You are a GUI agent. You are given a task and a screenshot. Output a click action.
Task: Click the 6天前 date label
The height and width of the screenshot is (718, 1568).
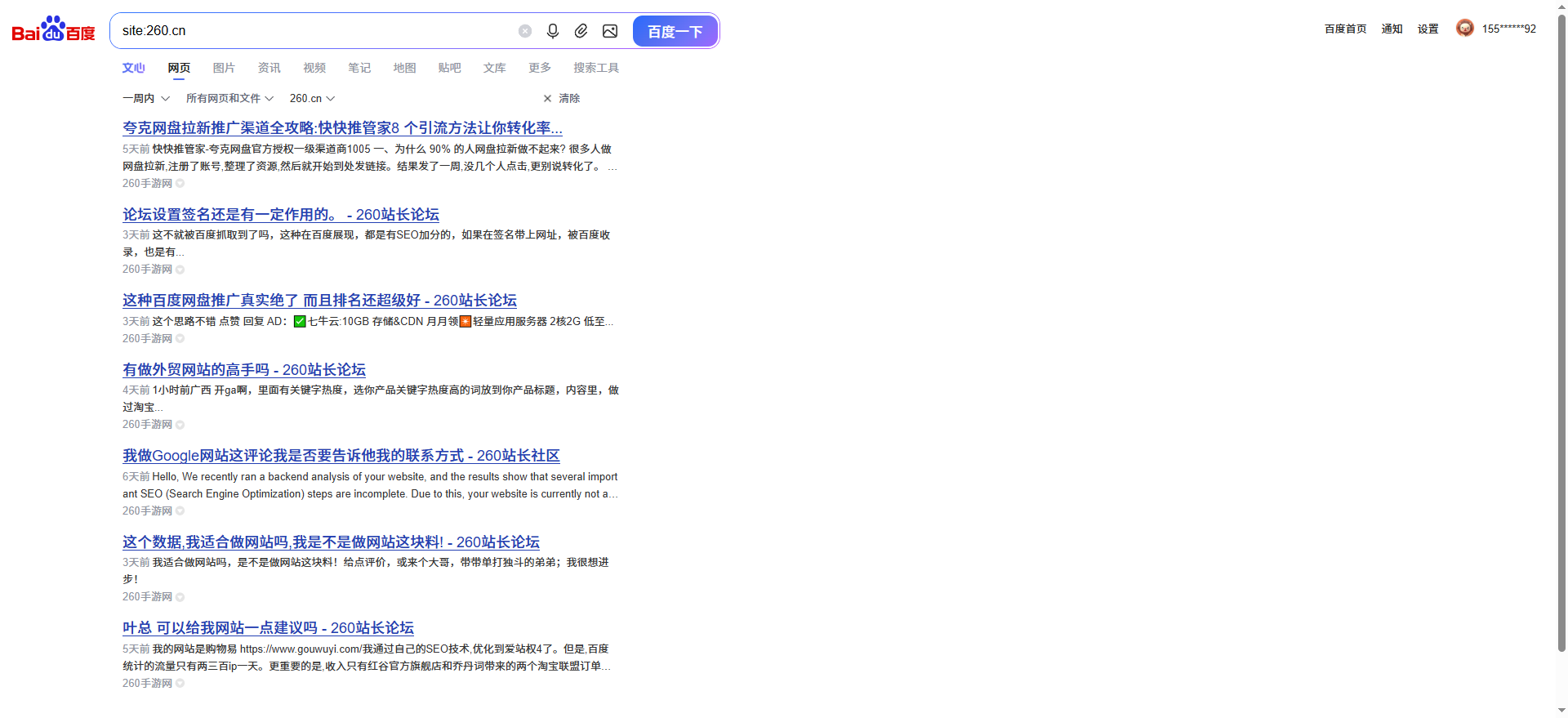tap(136, 477)
